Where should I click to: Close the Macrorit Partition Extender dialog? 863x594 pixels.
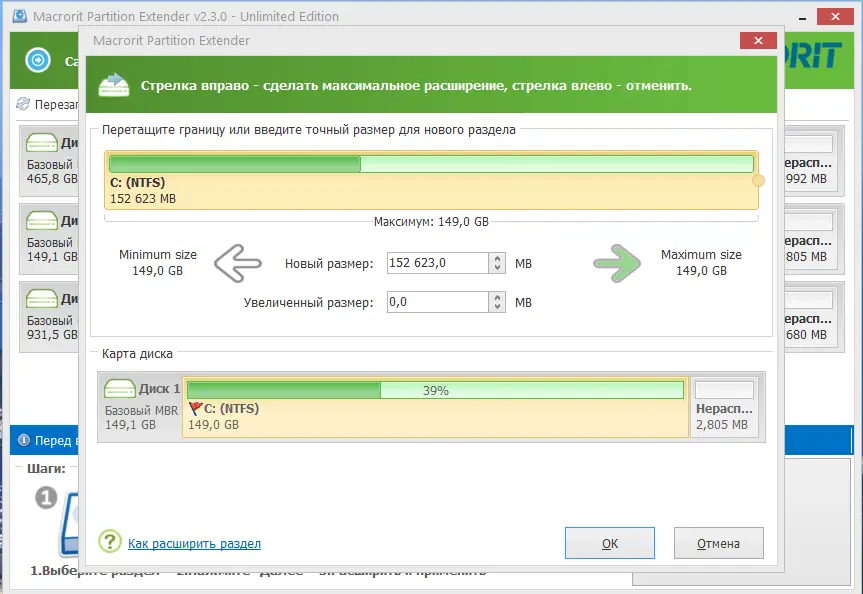[758, 40]
